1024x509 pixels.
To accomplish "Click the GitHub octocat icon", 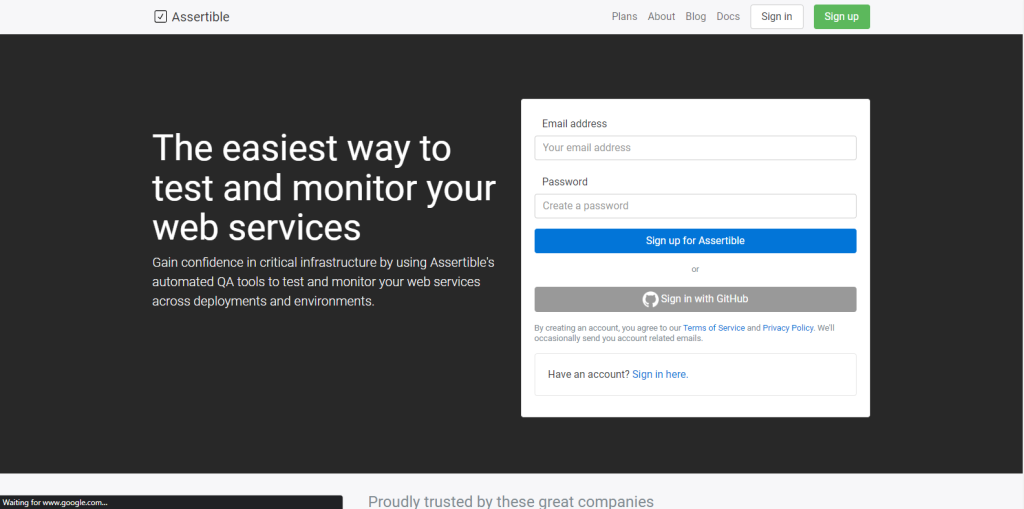I will click(x=650, y=299).
